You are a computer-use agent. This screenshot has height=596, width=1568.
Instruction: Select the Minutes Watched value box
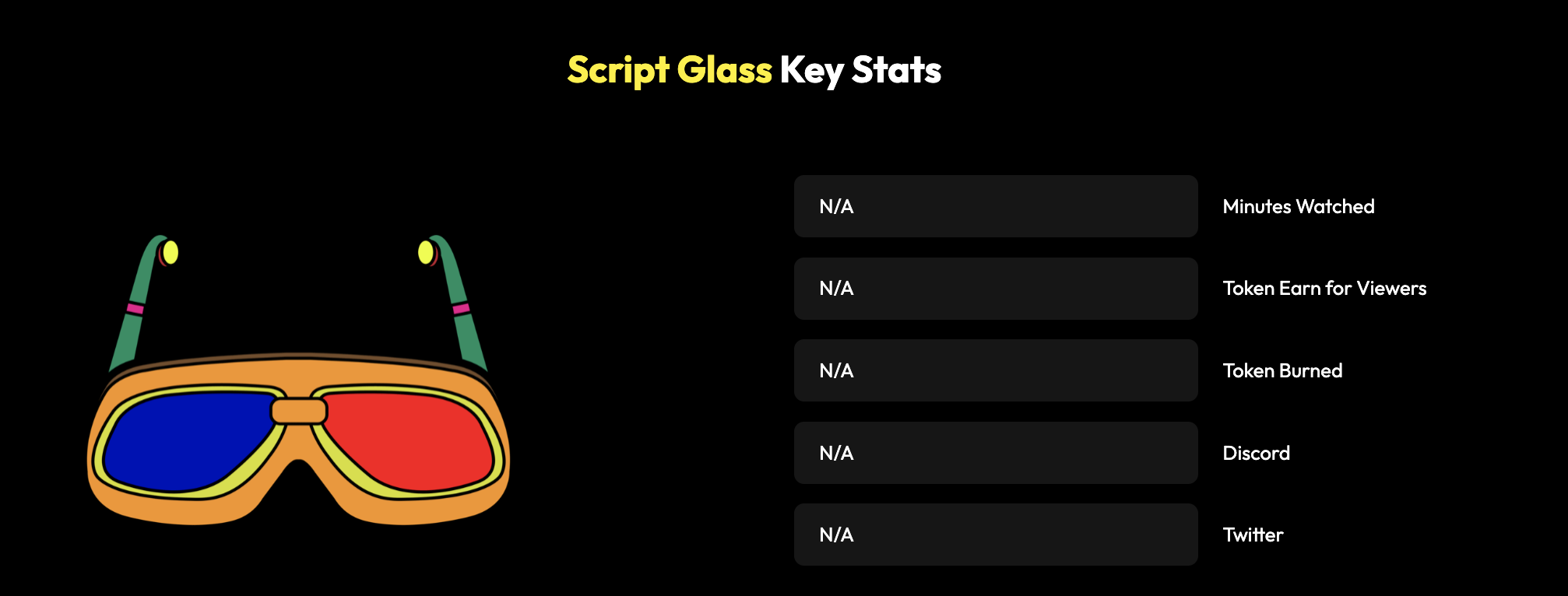coord(995,206)
